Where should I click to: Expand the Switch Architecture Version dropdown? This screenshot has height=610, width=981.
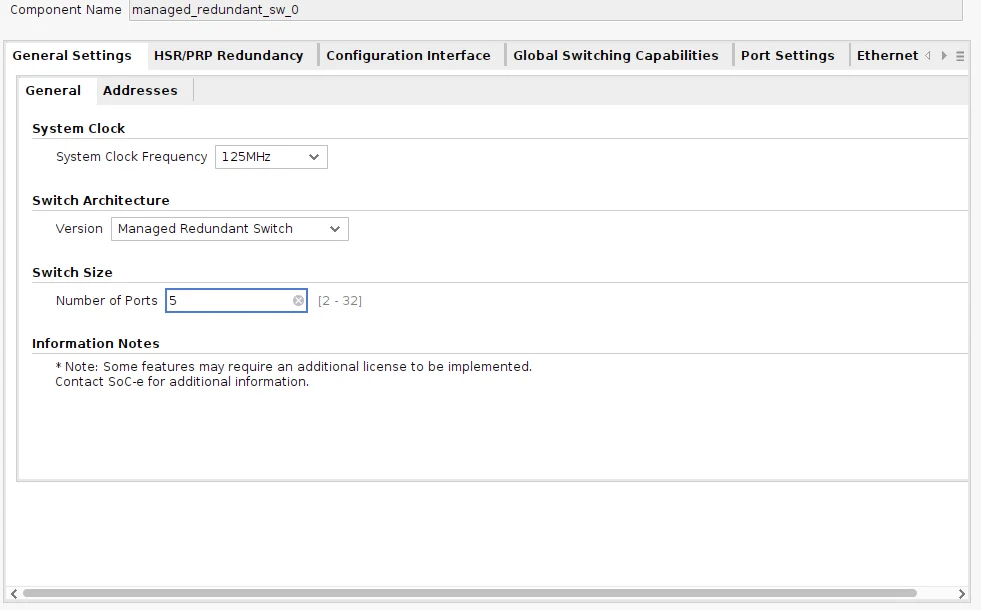point(230,229)
